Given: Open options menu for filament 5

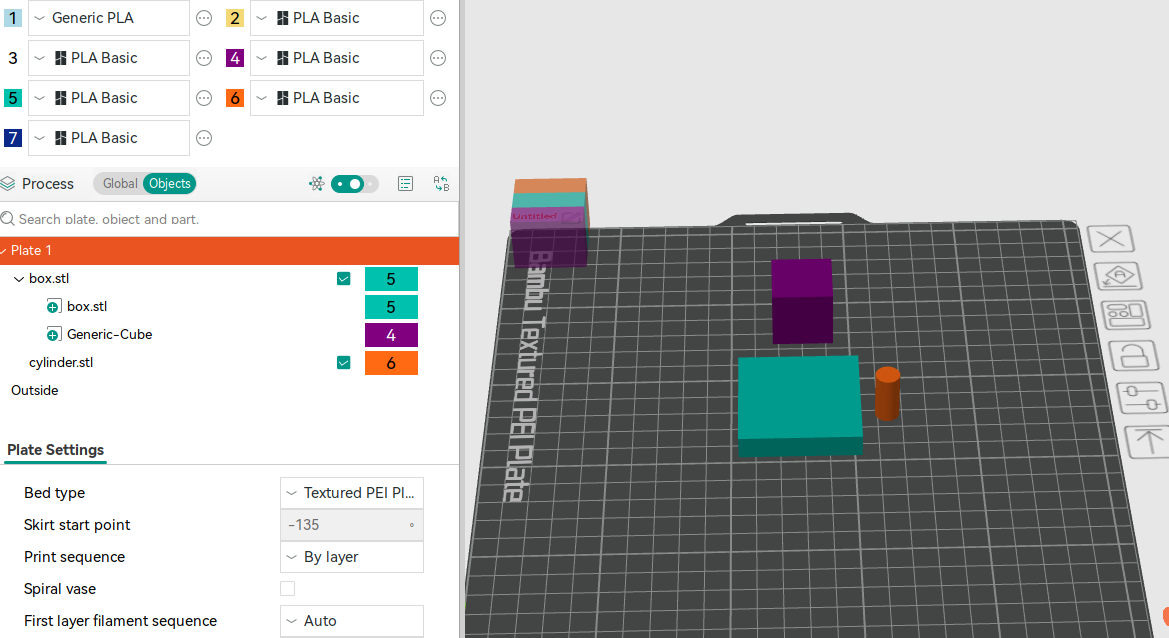Looking at the screenshot, I should point(204,98).
